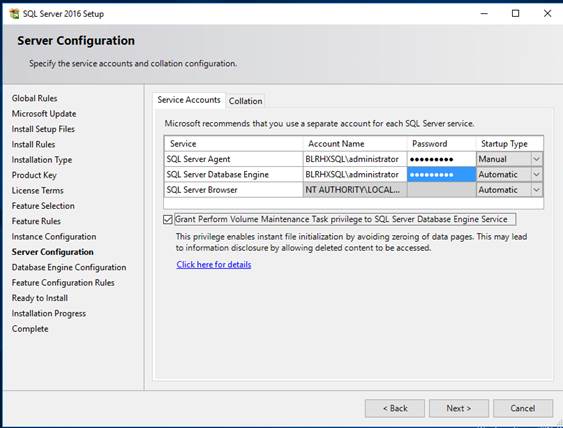This screenshot has width=563, height=428.
Task: Go back with the Back button
Action: pos(395,408)
